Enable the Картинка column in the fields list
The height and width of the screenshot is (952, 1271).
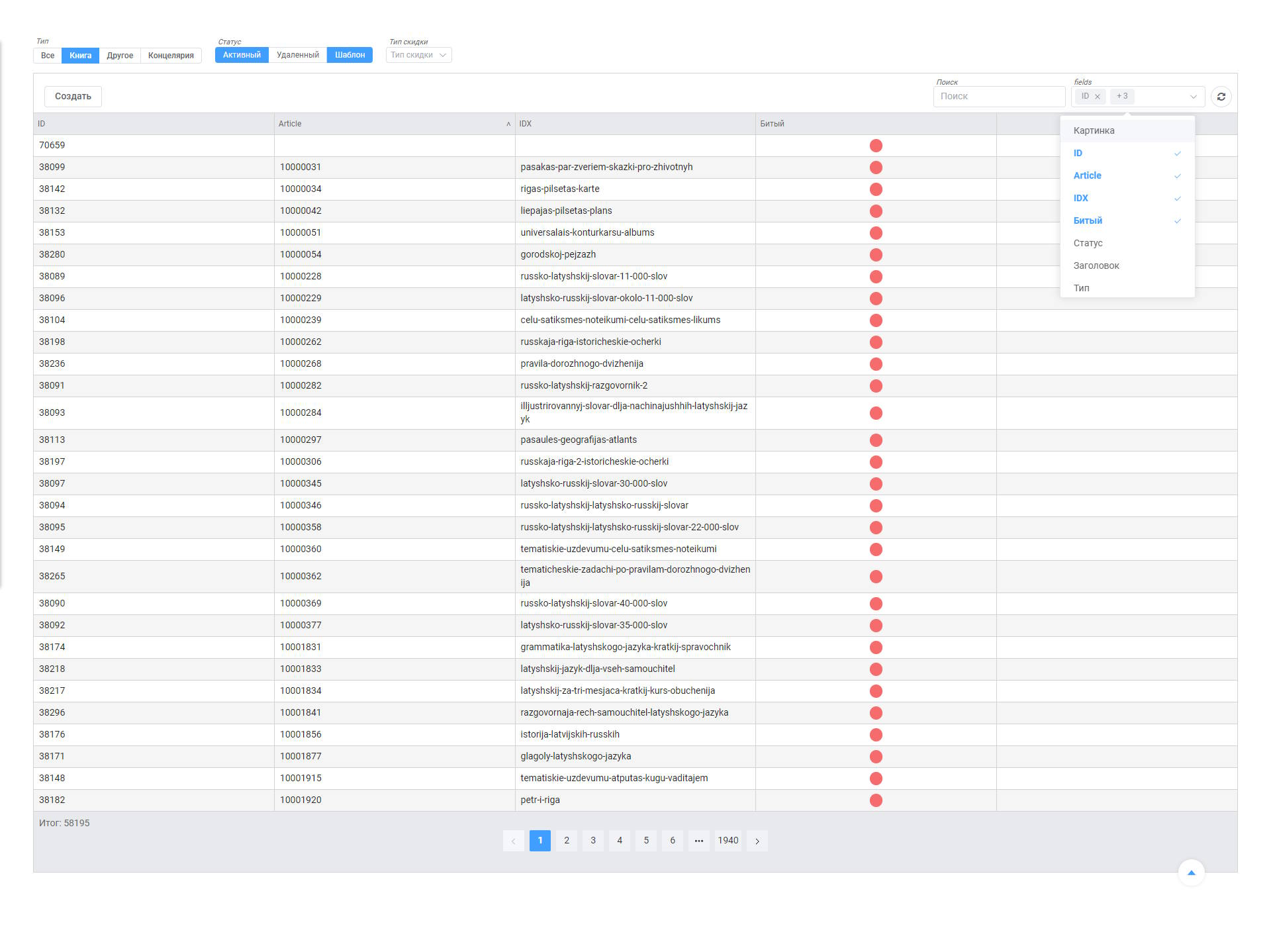(1094, 130)
